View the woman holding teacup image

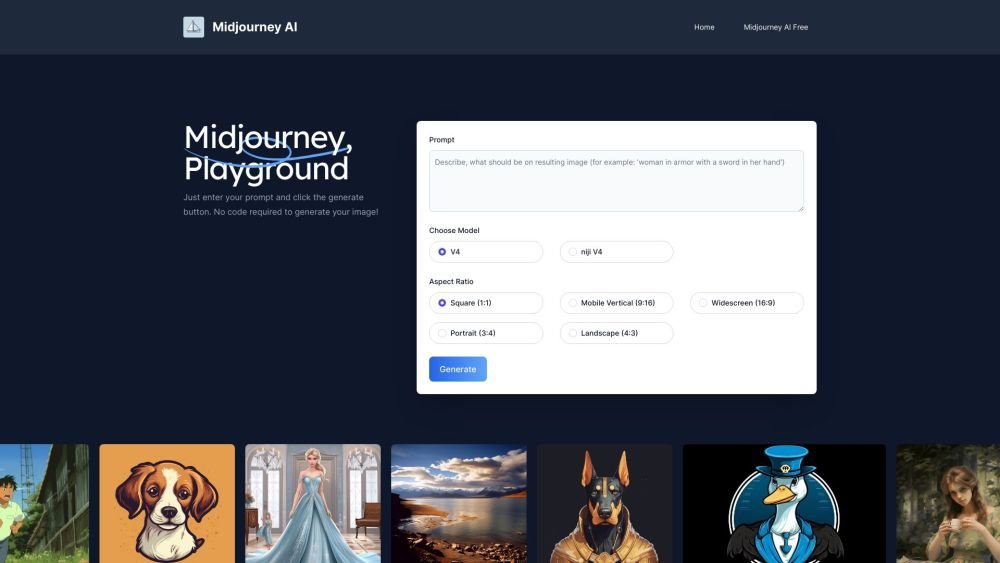pyautogui.click(x=948, y=504)
